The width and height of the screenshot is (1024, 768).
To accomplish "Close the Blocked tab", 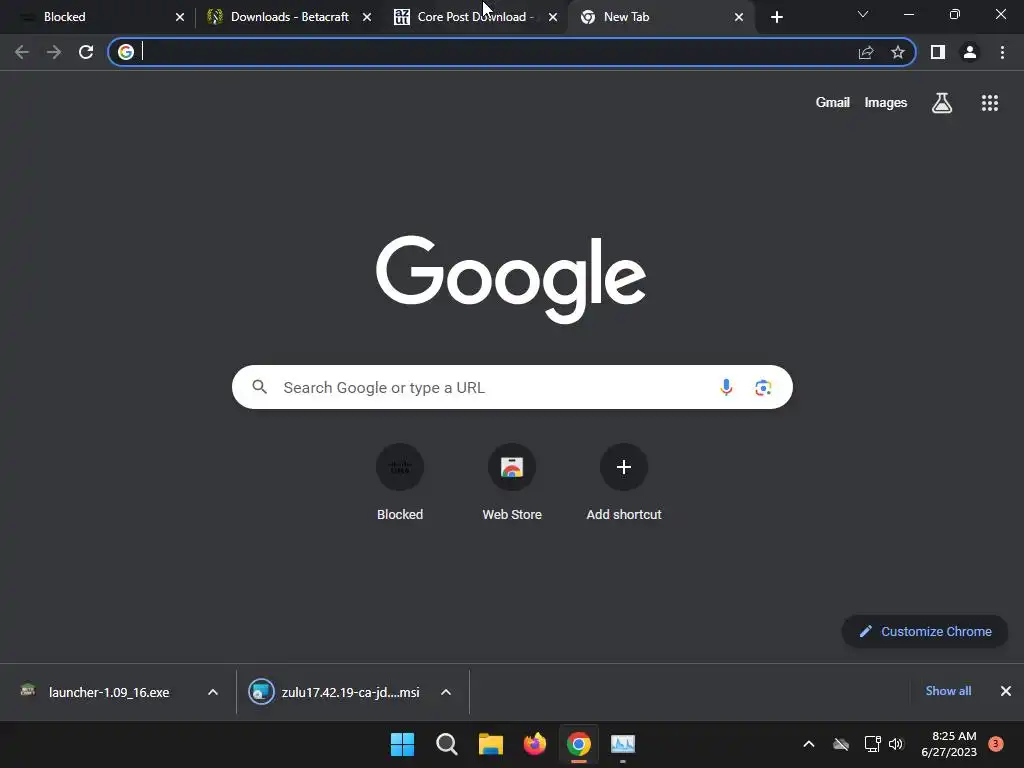I will coord(180,17).
